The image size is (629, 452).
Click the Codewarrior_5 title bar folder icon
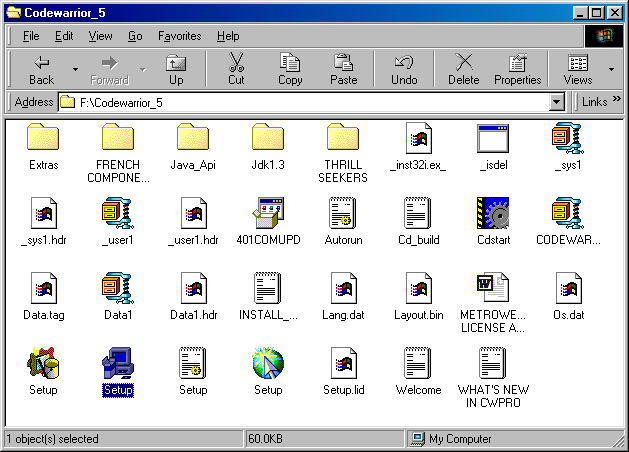click(x=14, y=13)
